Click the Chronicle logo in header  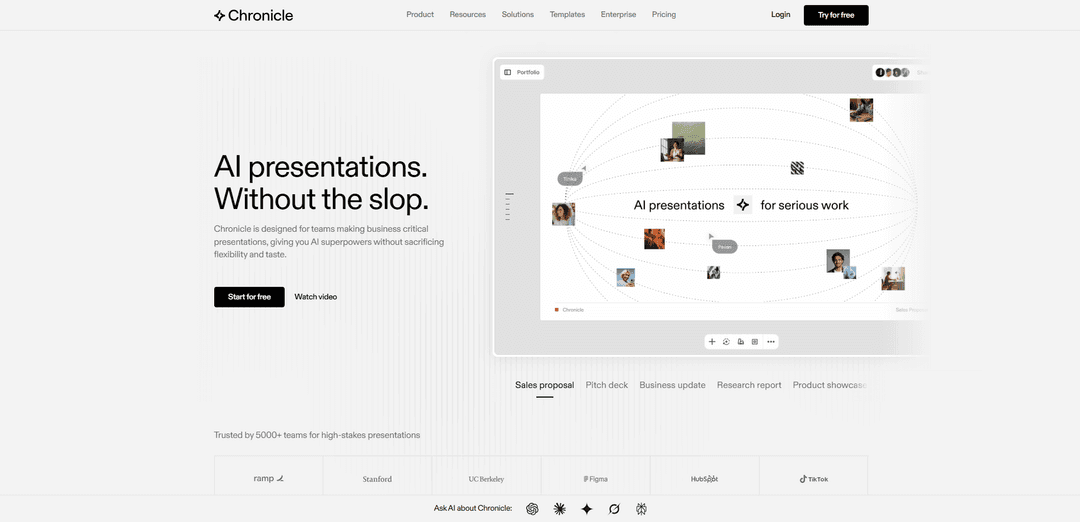254,15
